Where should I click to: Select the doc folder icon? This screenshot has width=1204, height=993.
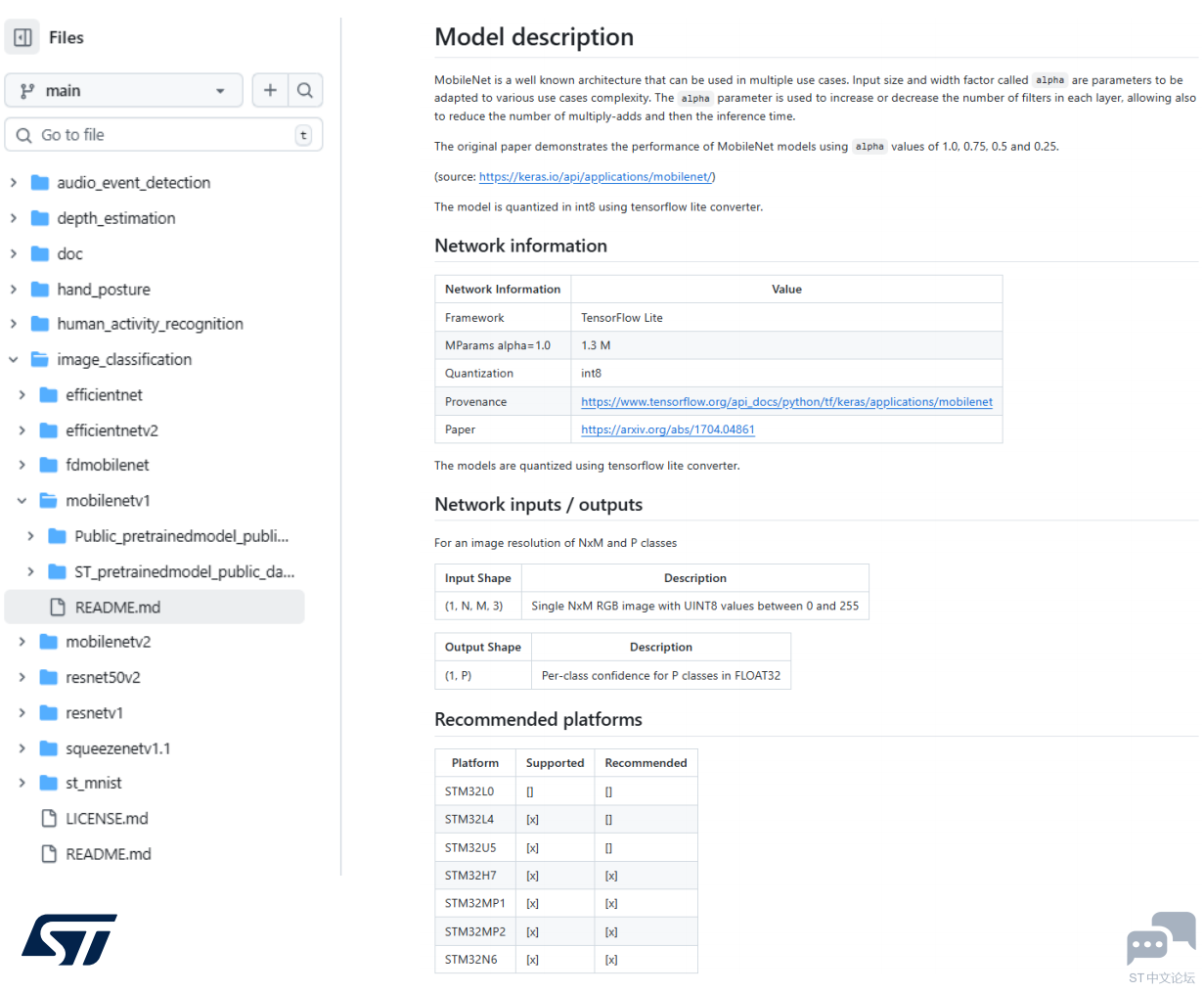pos(40,253)
